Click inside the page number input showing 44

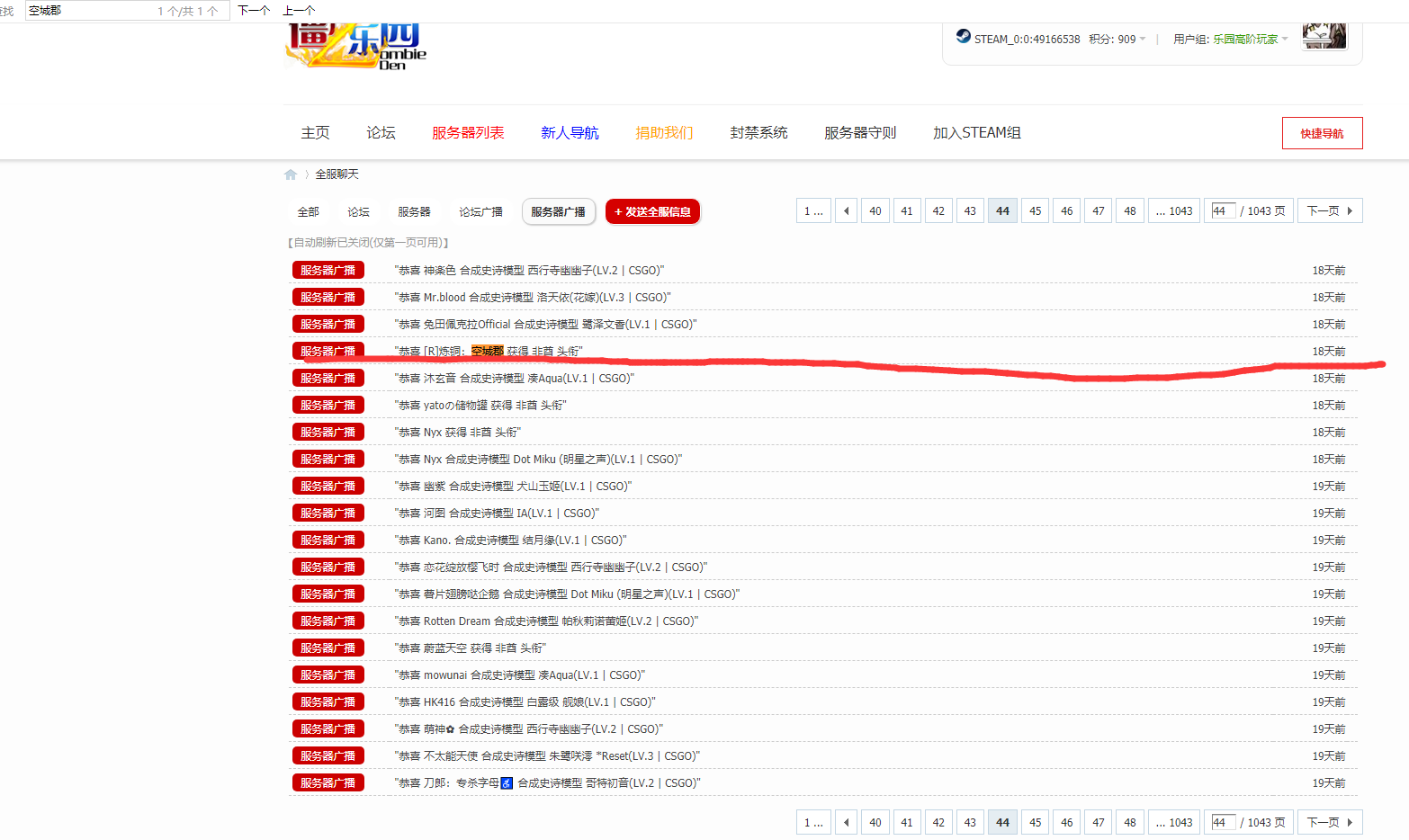[x=1221, y=210]
